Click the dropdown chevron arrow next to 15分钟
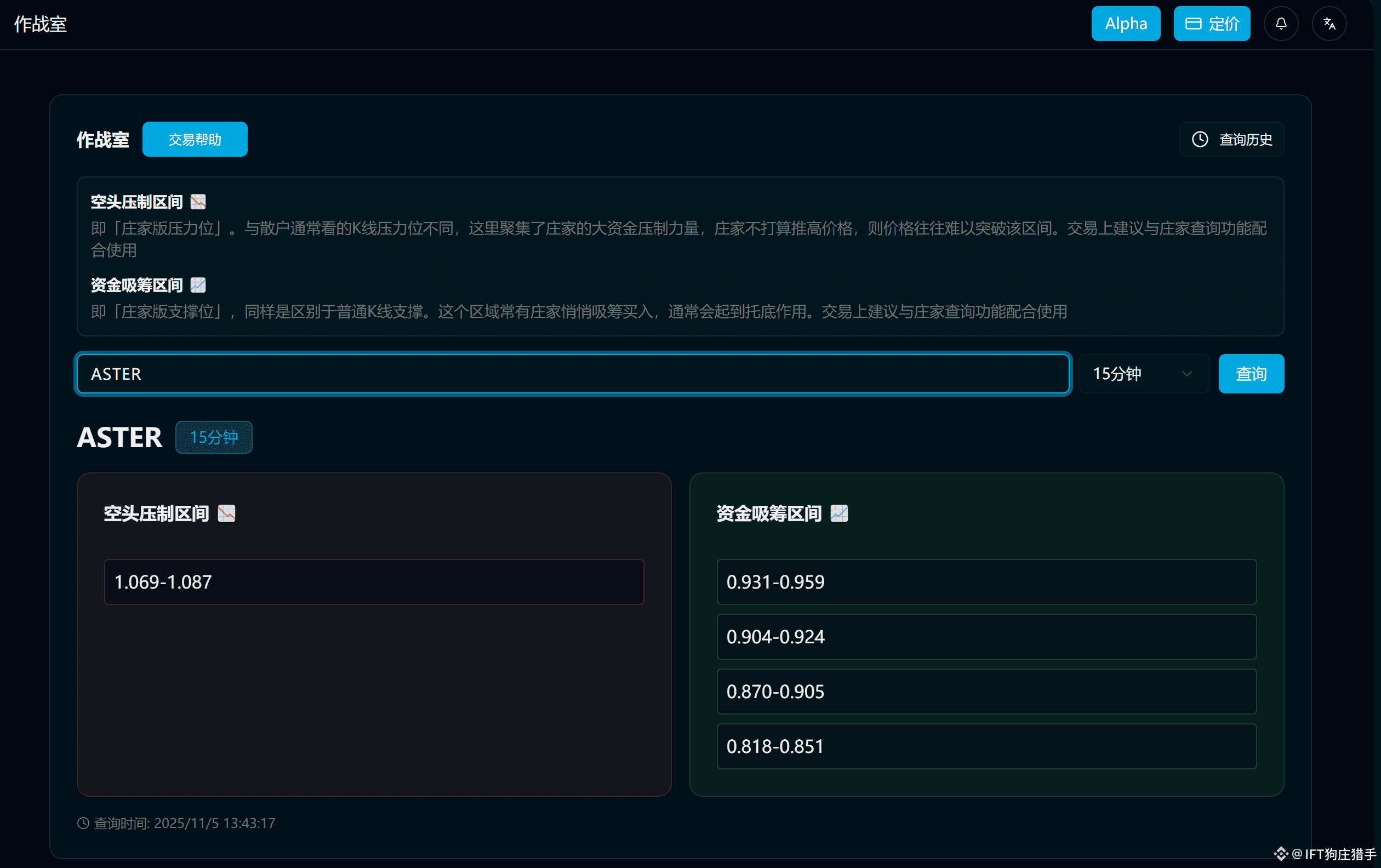The image size is (1381, 868). tap(1186, 374)
